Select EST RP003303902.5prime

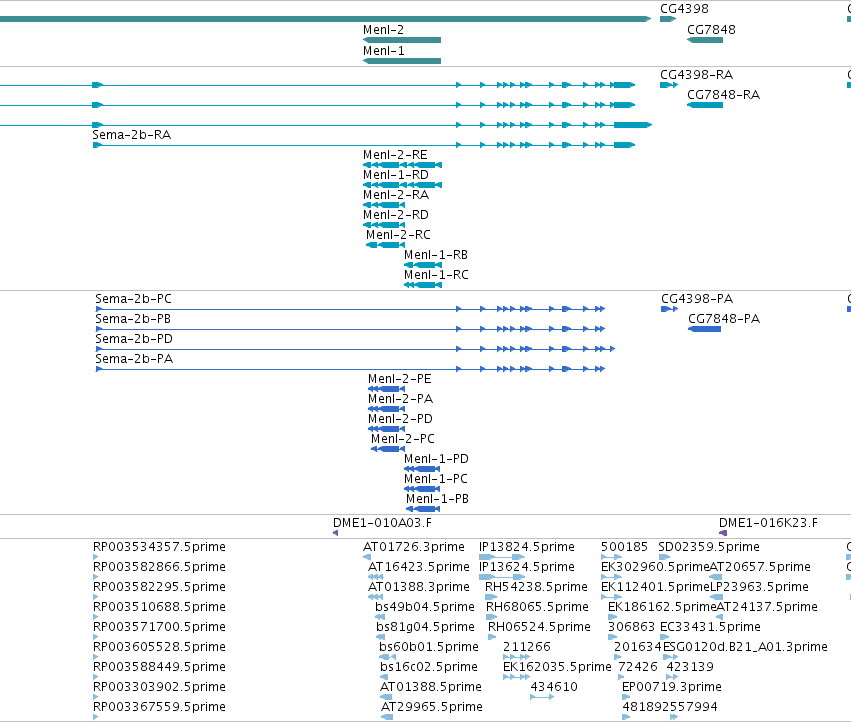(x=159, y=688)
